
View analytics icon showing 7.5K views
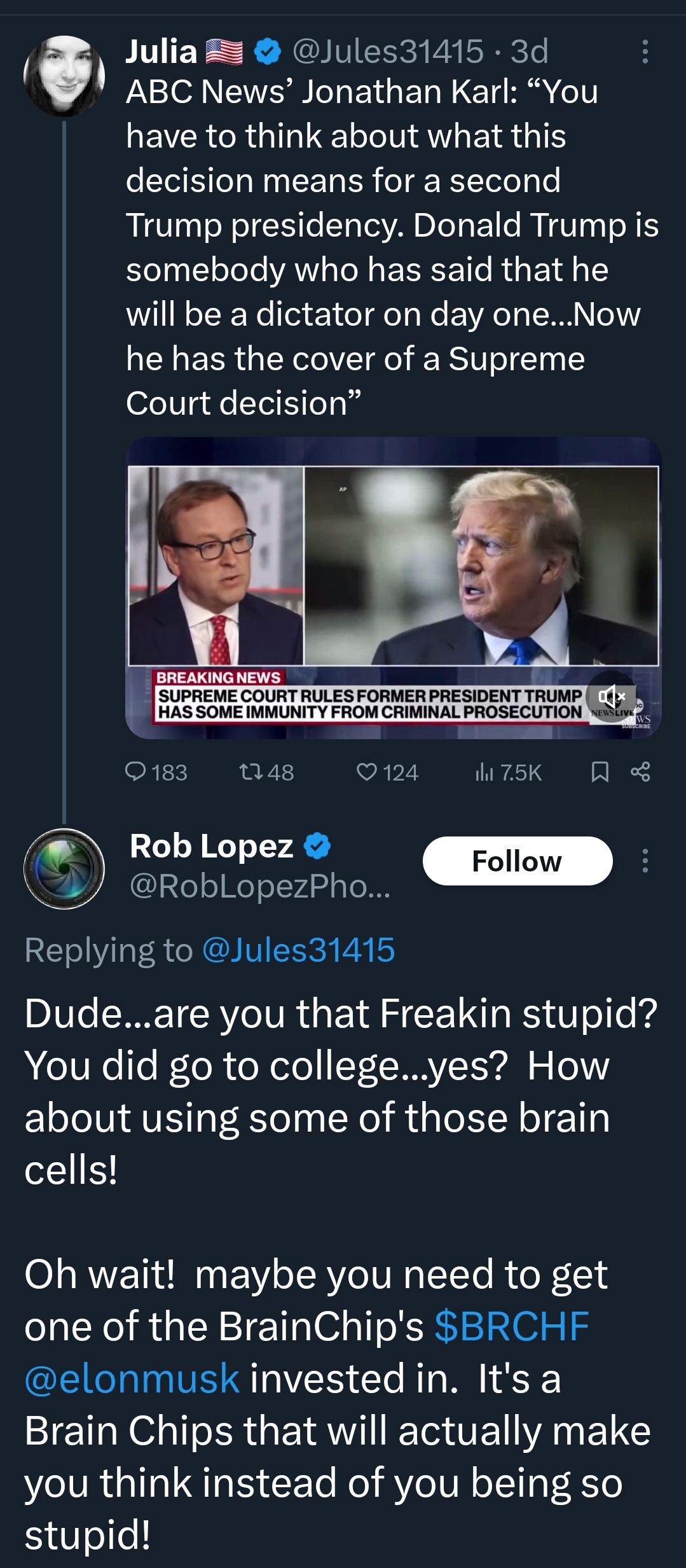(484, 772)
